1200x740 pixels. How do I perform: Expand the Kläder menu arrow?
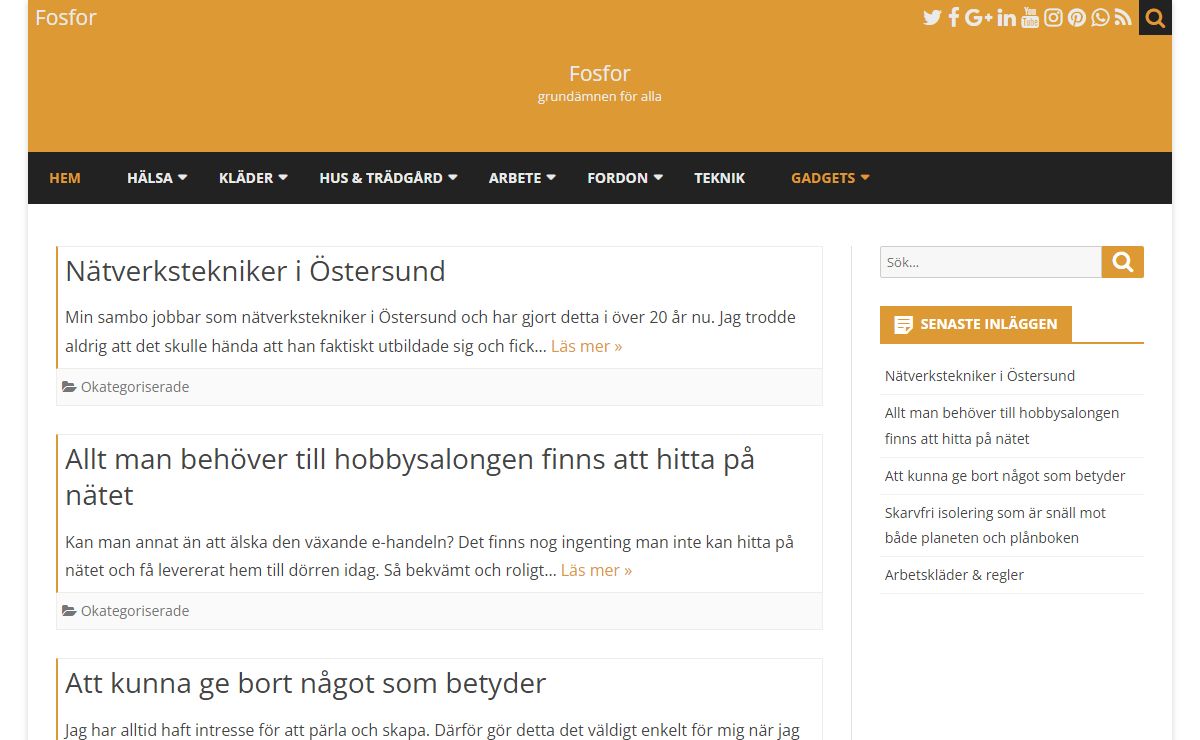283,177
